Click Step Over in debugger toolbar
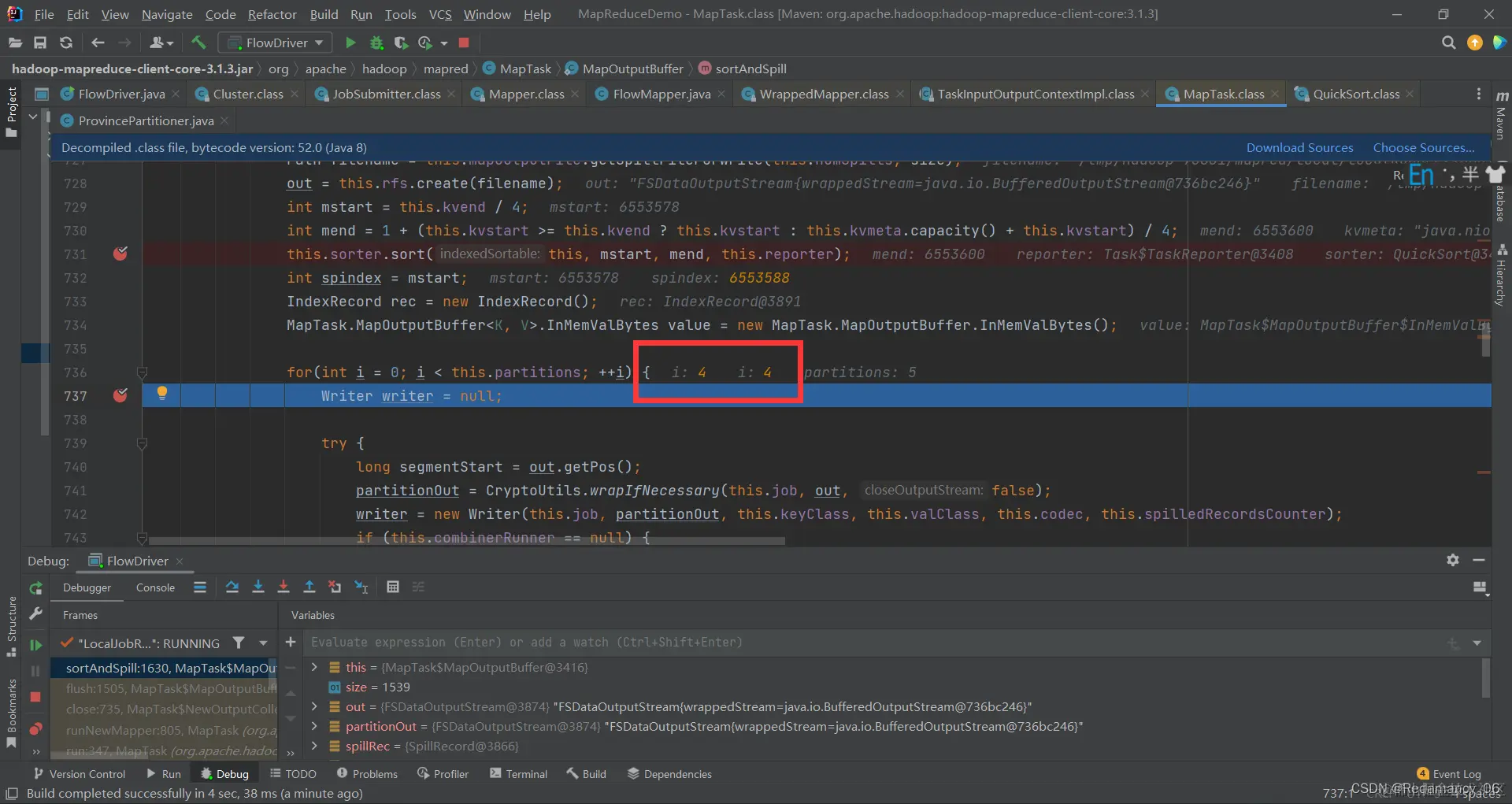Image resolution: width=1512 pixels, height=804 pixels. point(232,587)
